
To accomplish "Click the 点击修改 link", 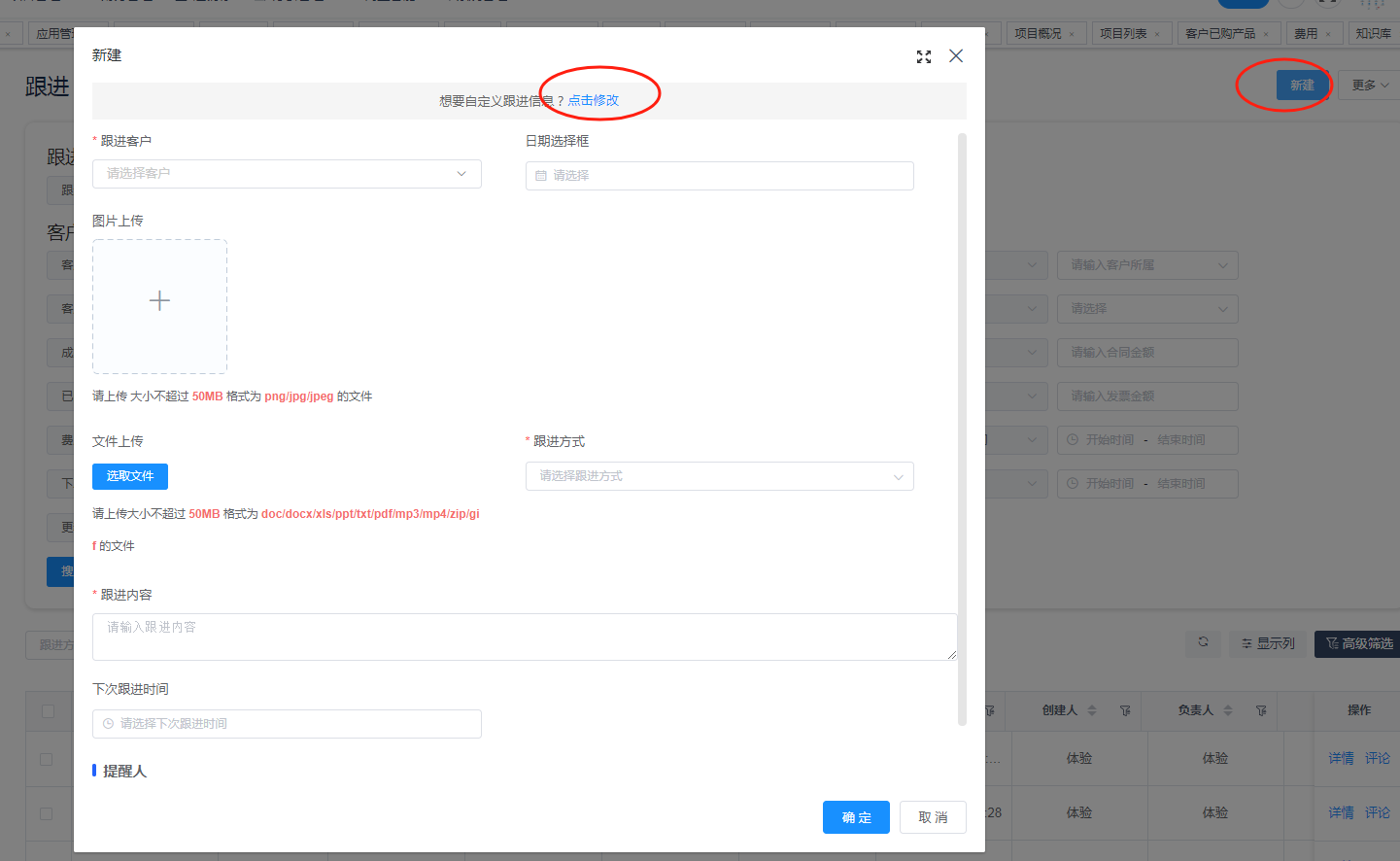I will coord(593,100).
